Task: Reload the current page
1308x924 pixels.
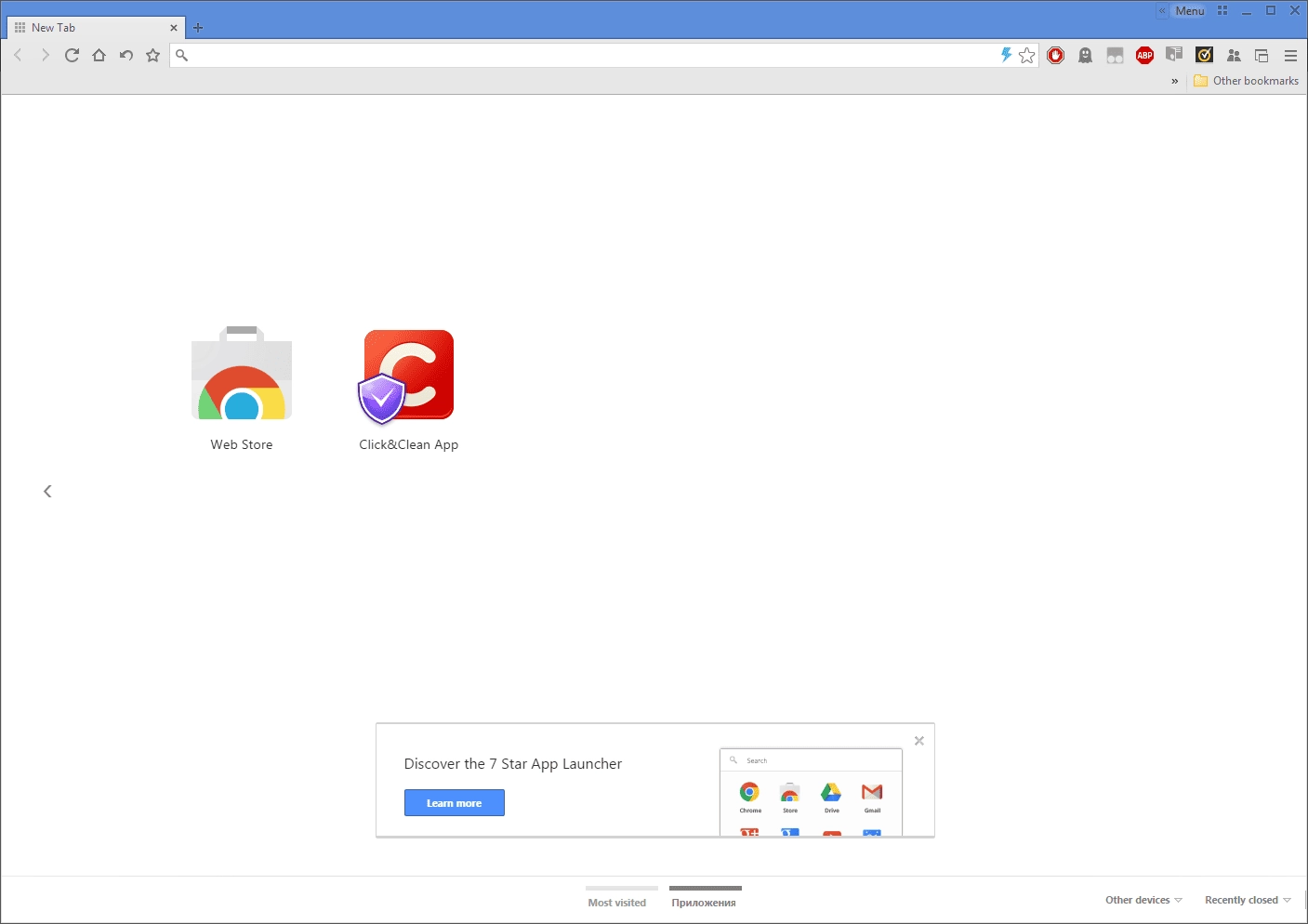Action: (x=72, y=56)
